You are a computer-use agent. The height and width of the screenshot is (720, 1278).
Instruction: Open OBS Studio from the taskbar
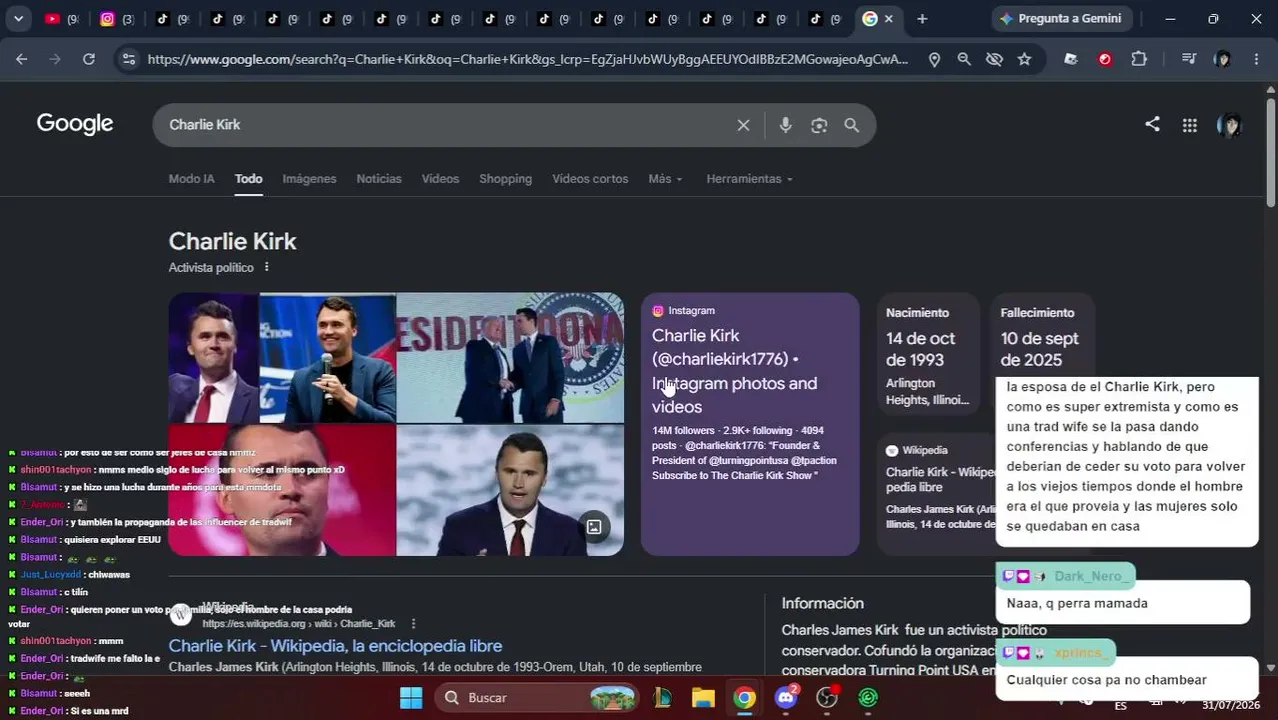click(827, 697)
